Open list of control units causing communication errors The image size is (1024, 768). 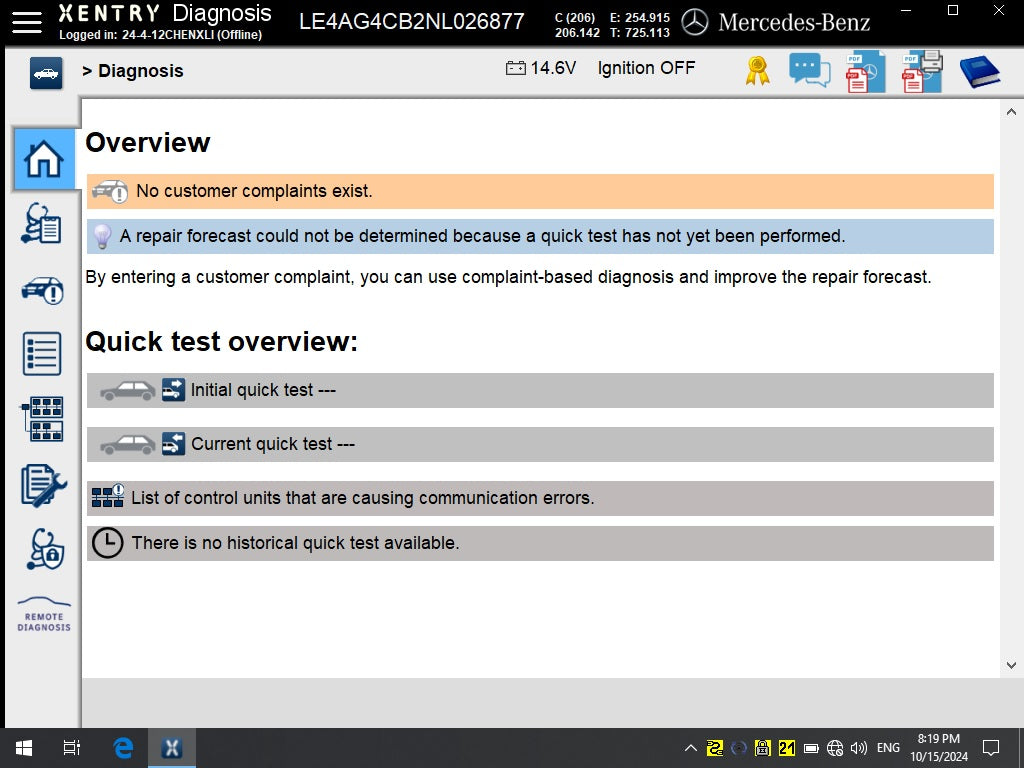(540, 498)
